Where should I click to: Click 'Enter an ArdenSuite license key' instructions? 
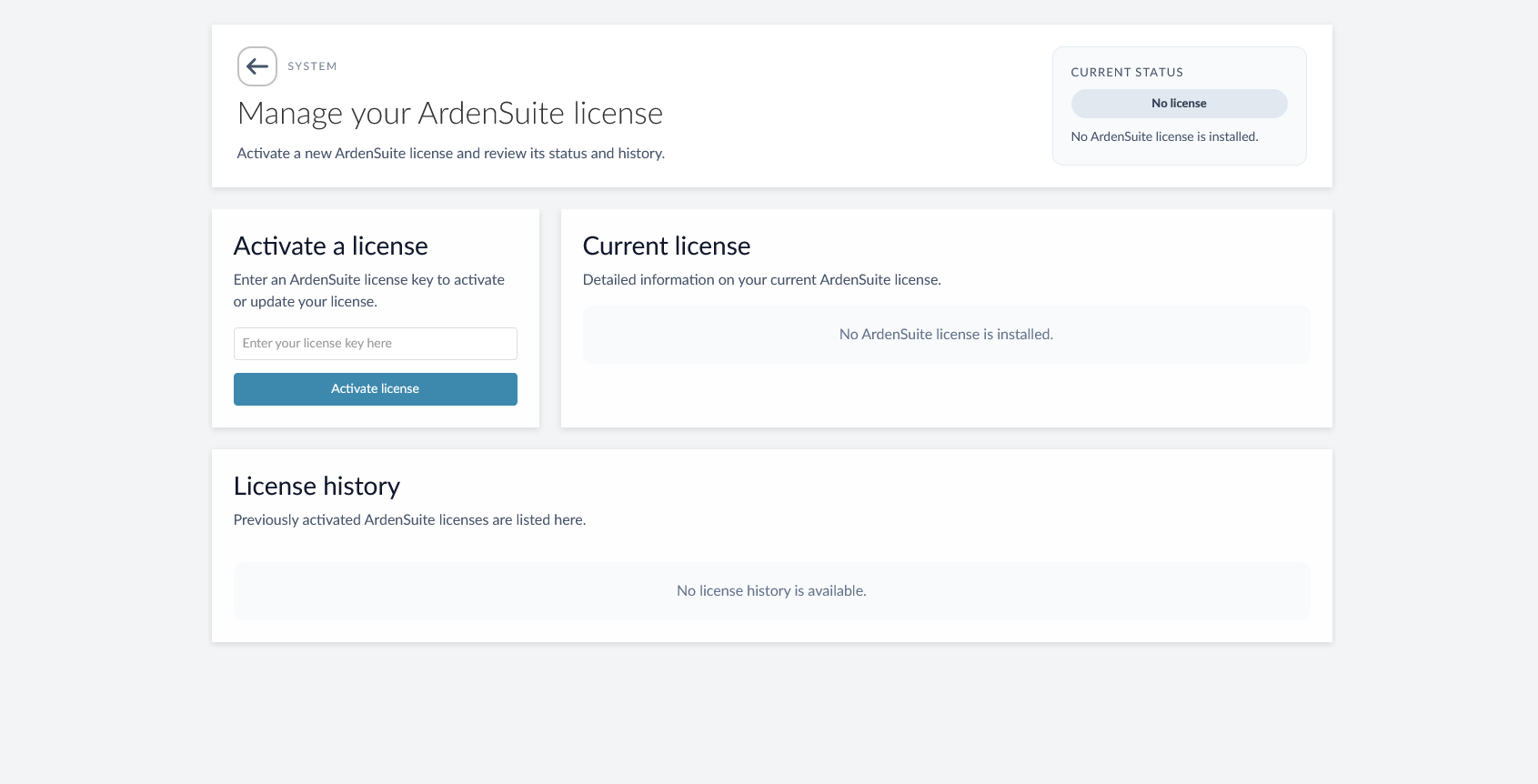(369, 291)
